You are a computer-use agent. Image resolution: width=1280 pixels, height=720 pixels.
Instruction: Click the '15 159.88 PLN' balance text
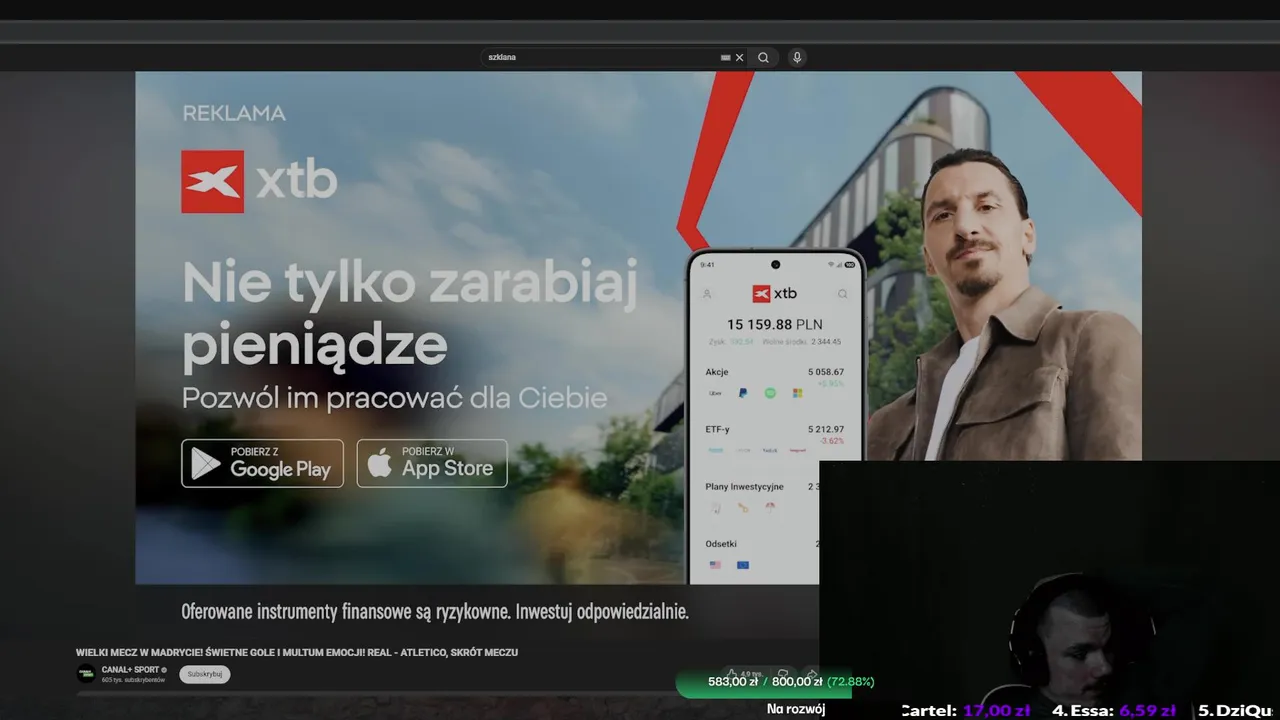click(x=774, y=324)
